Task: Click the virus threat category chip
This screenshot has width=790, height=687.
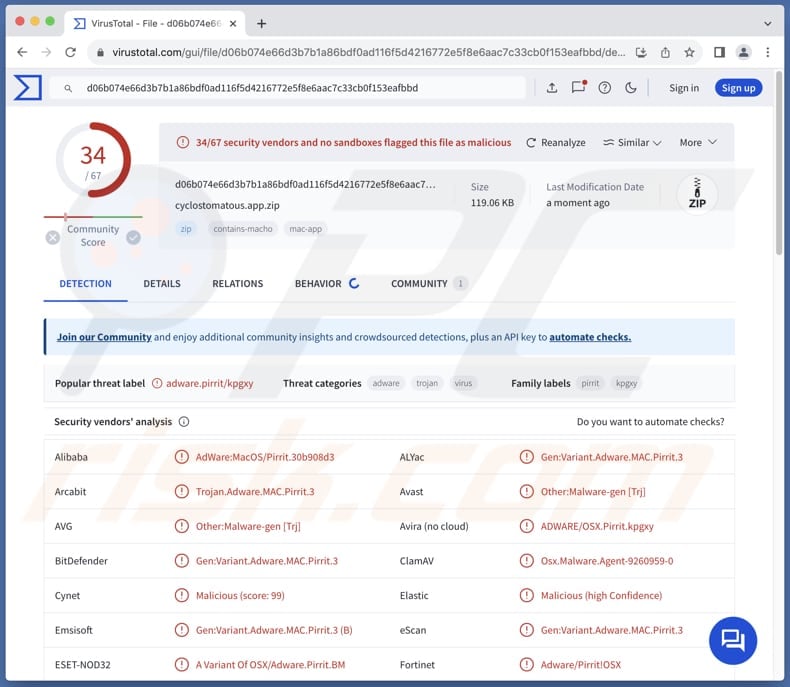Action: click(x=463, y=383)
